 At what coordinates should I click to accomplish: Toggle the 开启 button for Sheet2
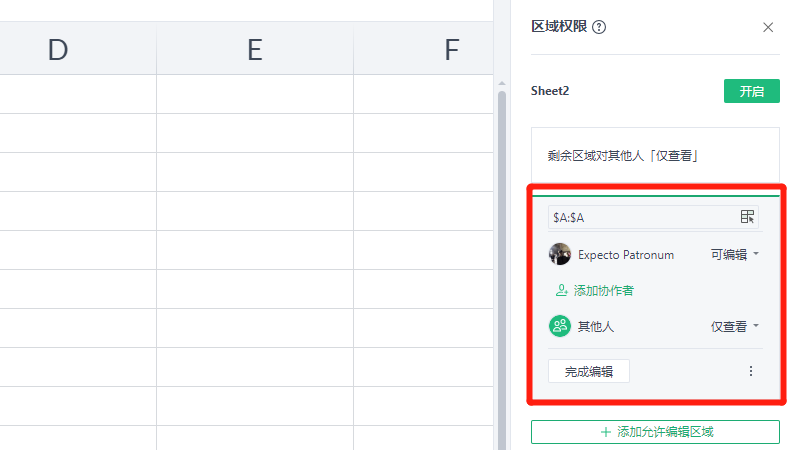point(751,91)
